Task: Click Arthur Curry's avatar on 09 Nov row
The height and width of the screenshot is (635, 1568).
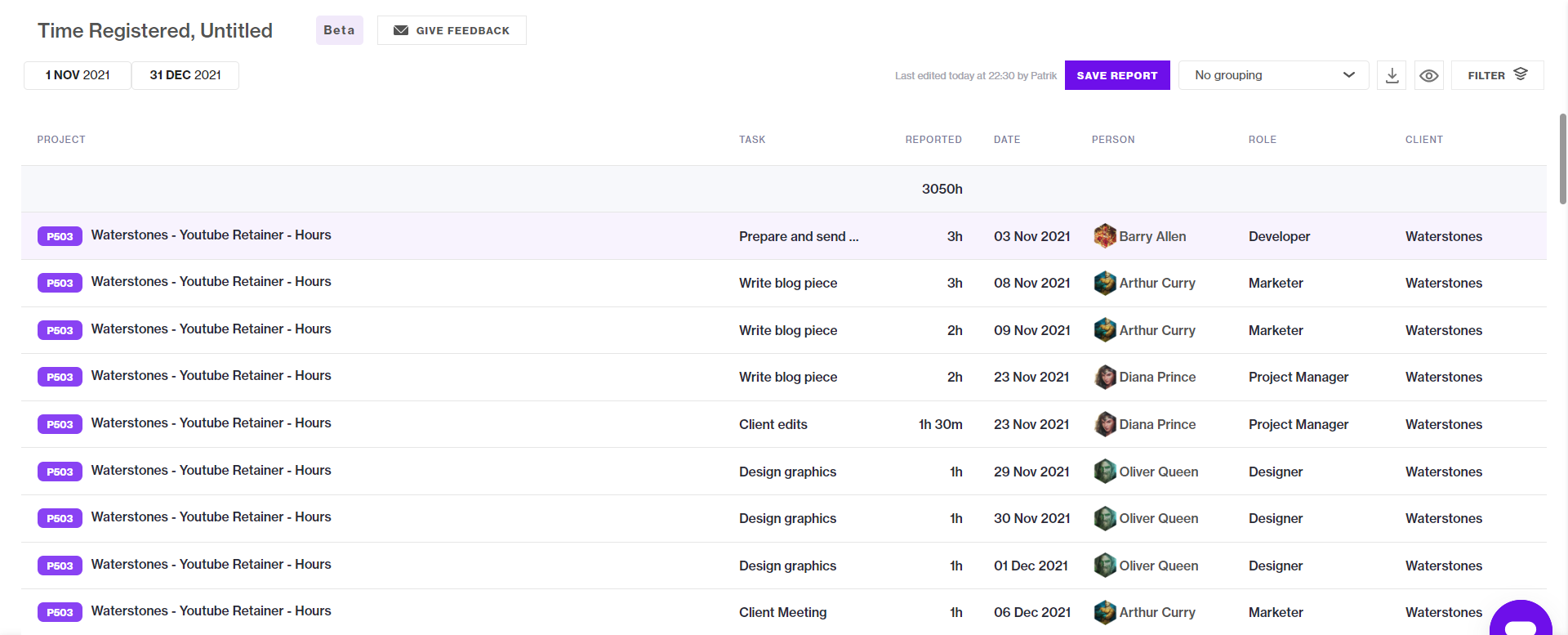Action: click(1105, 330)
